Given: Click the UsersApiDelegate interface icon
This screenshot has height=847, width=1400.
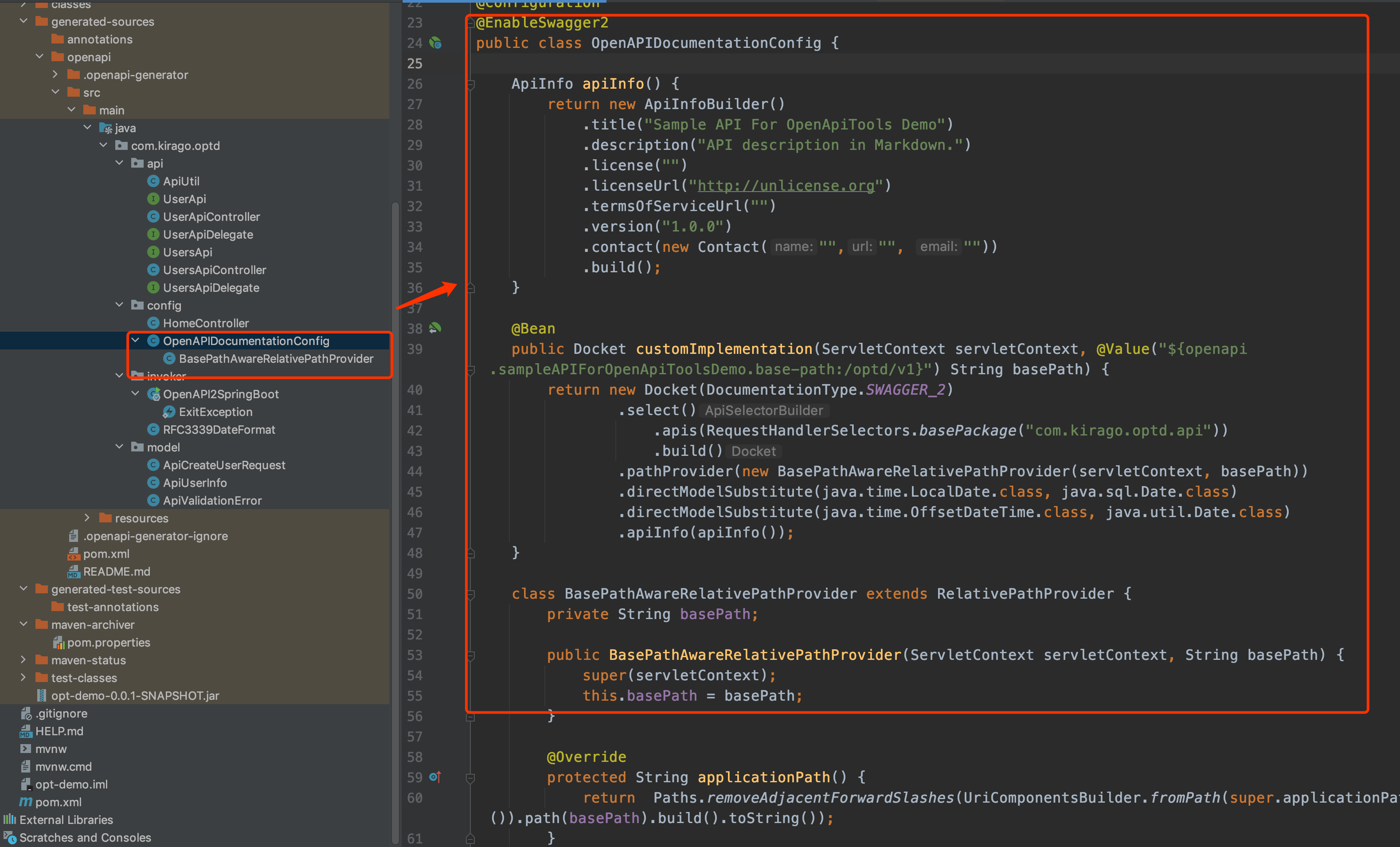Looking at the screenshot, I should (x=153, y=288).
